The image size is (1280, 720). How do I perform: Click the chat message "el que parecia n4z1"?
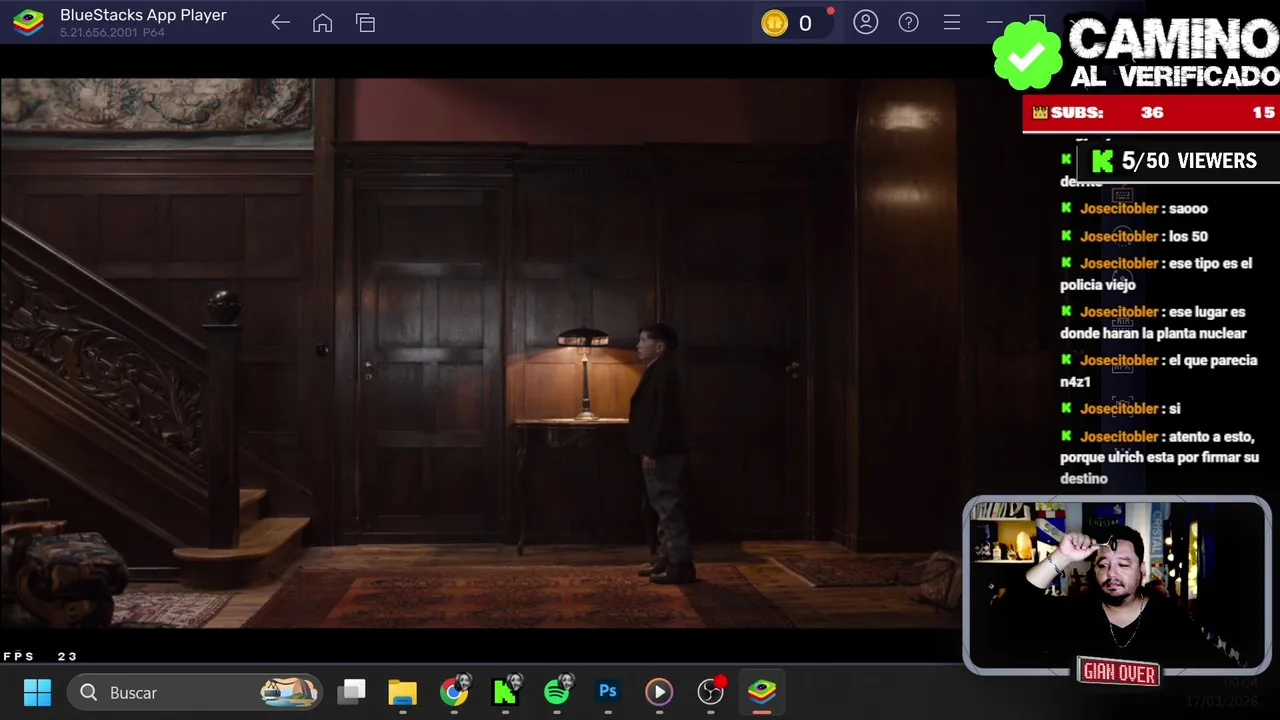[1159, 371]
